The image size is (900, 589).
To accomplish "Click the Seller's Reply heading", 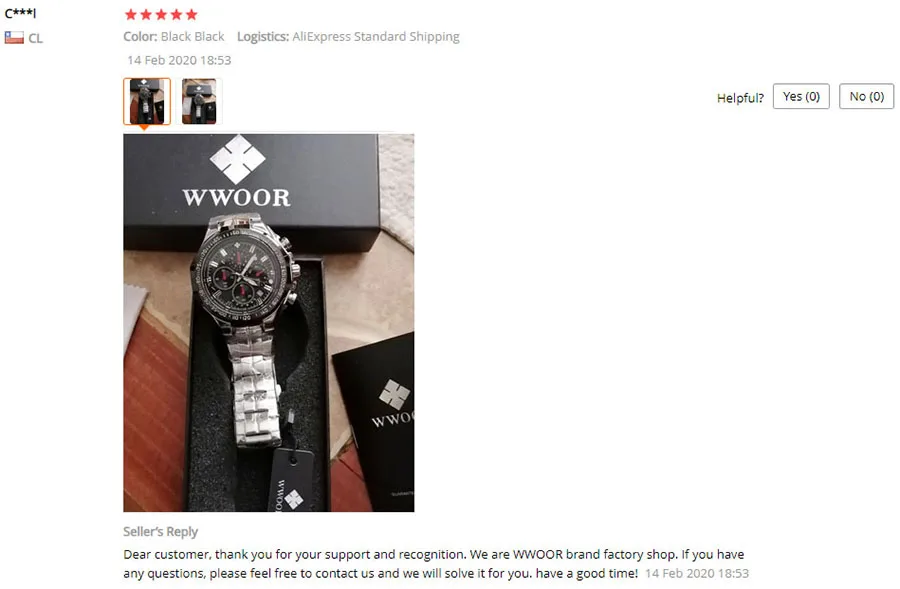I will (161, 532).
